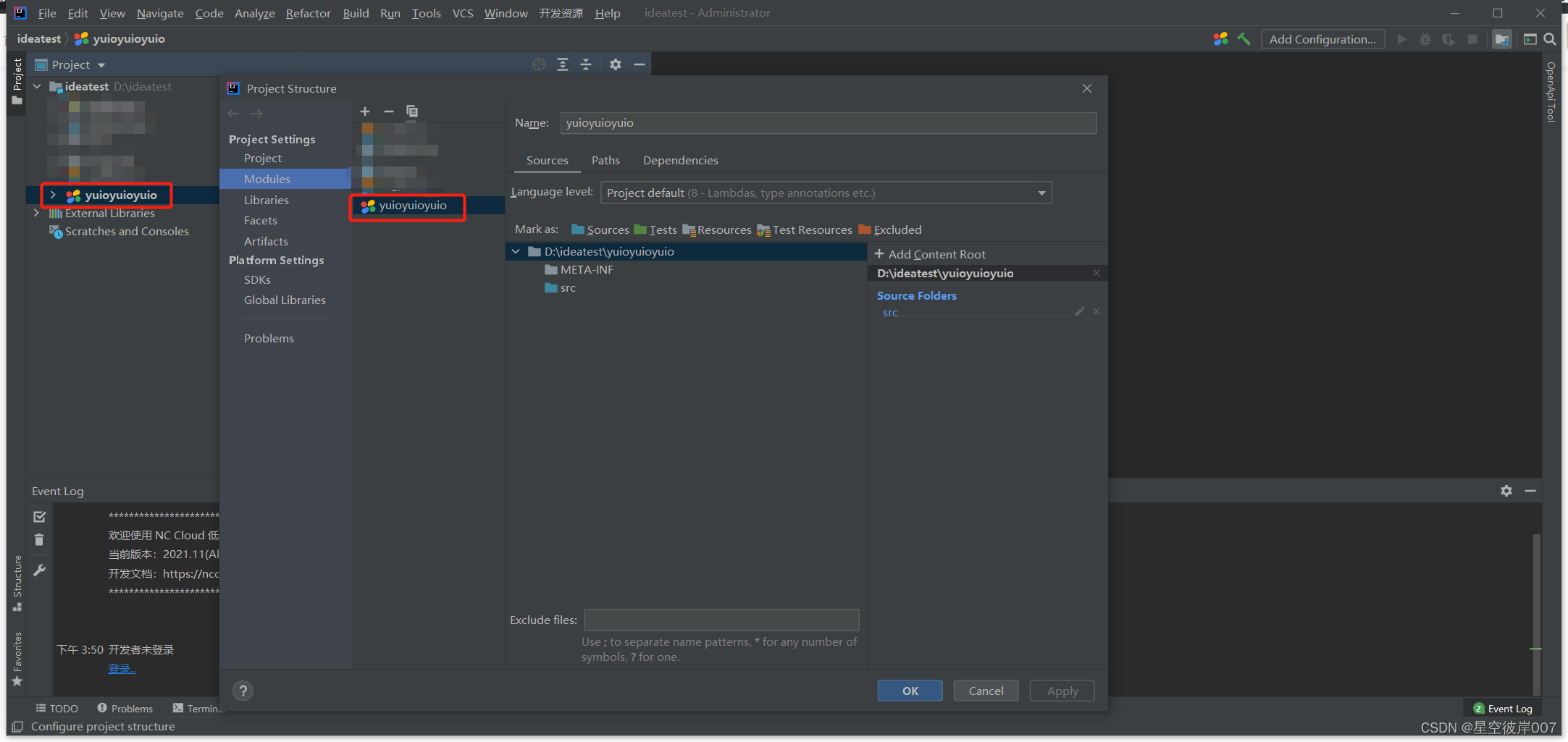Viewport: 1568px width, 742px height.
Task: Open the Build menu
Action: point(356,13)
